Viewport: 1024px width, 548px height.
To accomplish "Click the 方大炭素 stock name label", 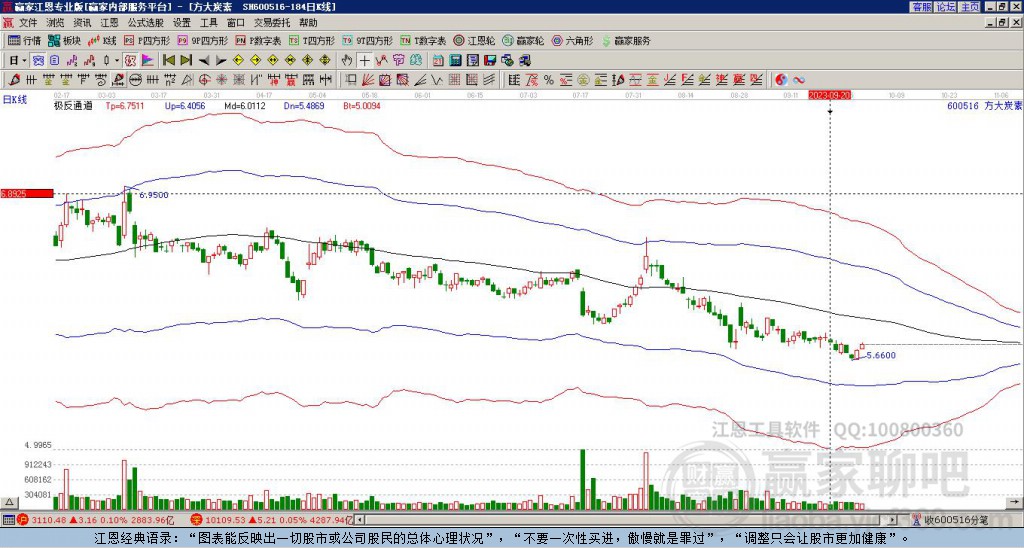I will [x=1002, y=105].
